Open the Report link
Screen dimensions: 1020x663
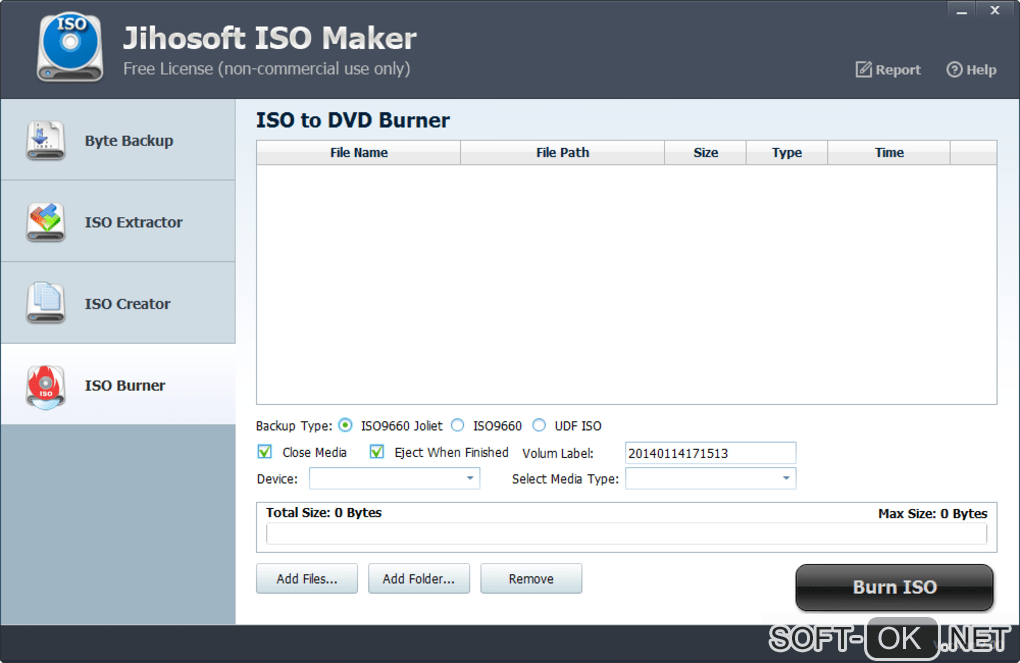[x=889, y=70]
